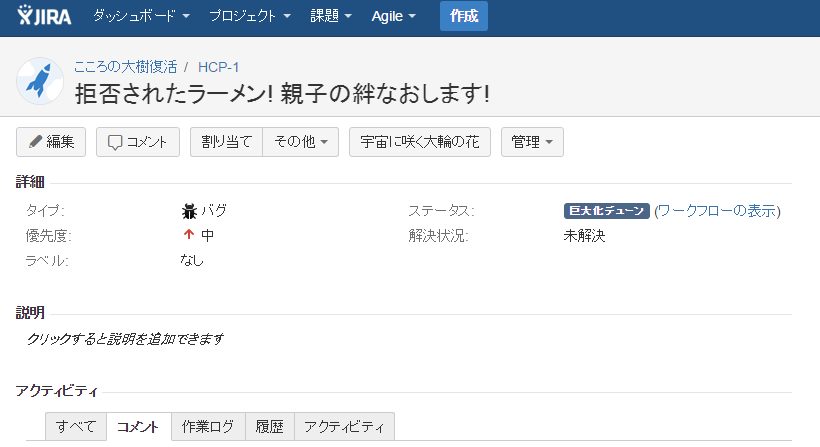The width and height of the screenshot is (820, 447).
Task: Expand the 管理 dropdown
Action: click(532, 142)
